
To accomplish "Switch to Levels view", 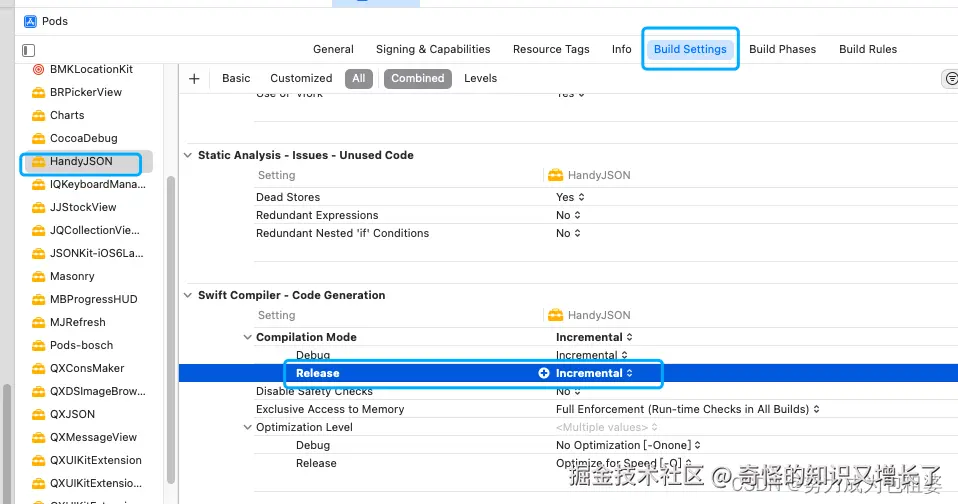I will tap(480, 78).
